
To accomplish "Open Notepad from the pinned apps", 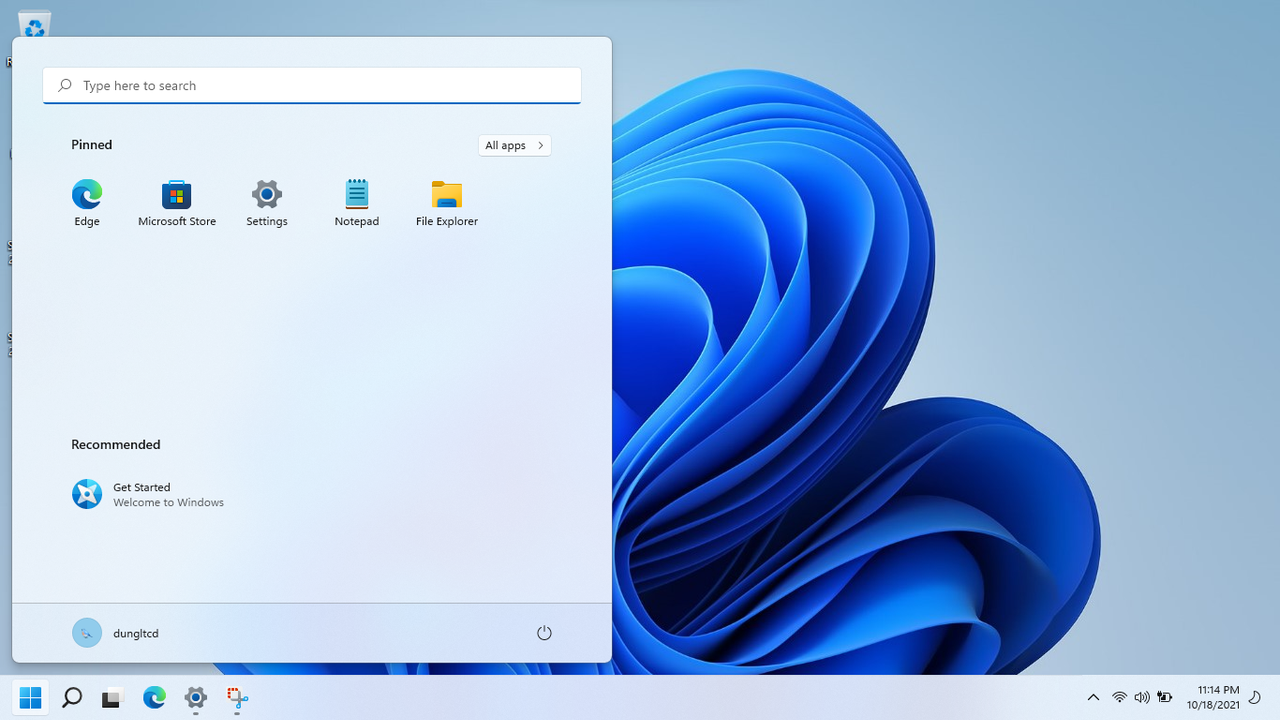I will (x=356, y=195).
